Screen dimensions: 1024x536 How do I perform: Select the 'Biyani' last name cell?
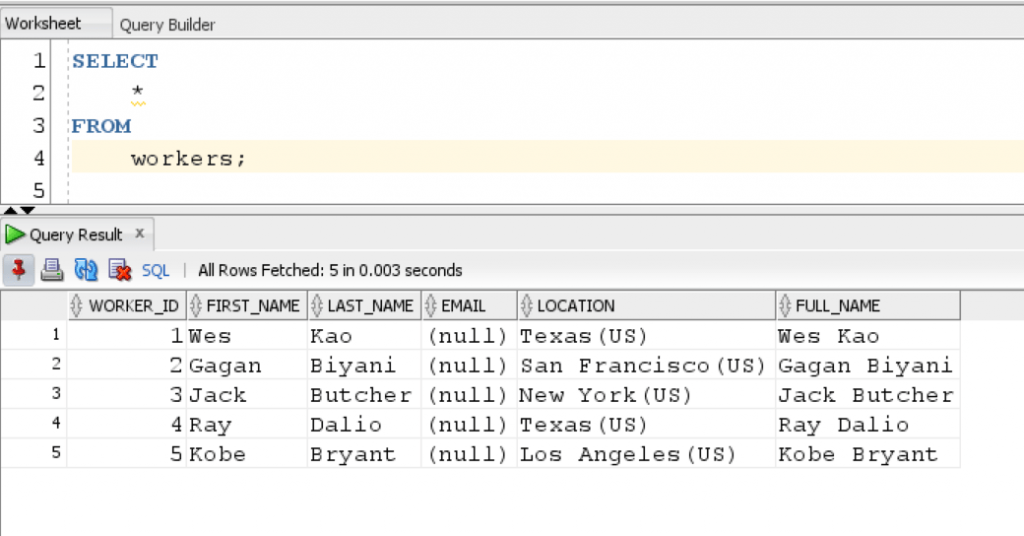(x=364, y=365)
